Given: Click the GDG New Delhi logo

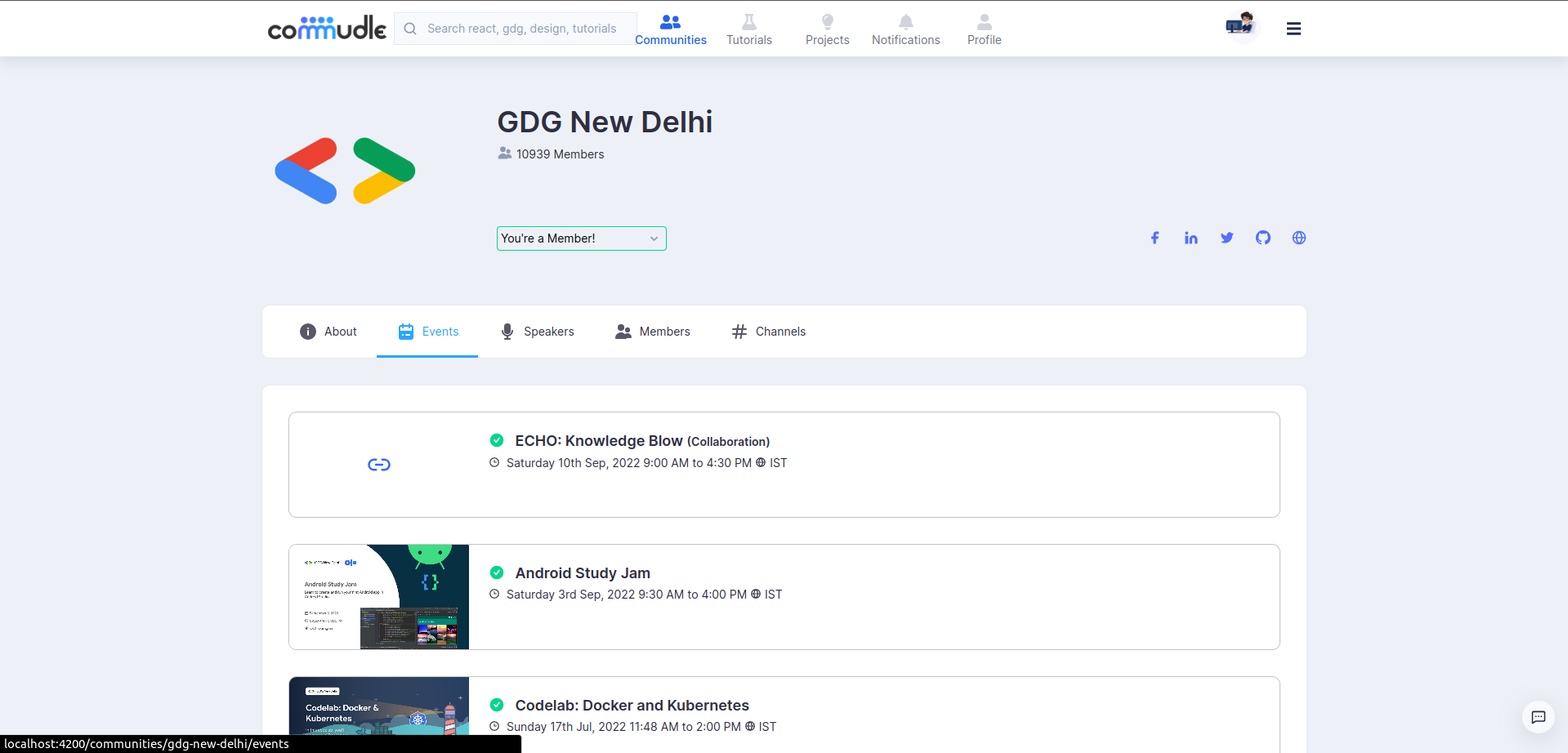Looking at the screenshot, I should pyautogui.click(x=345, y=171).
